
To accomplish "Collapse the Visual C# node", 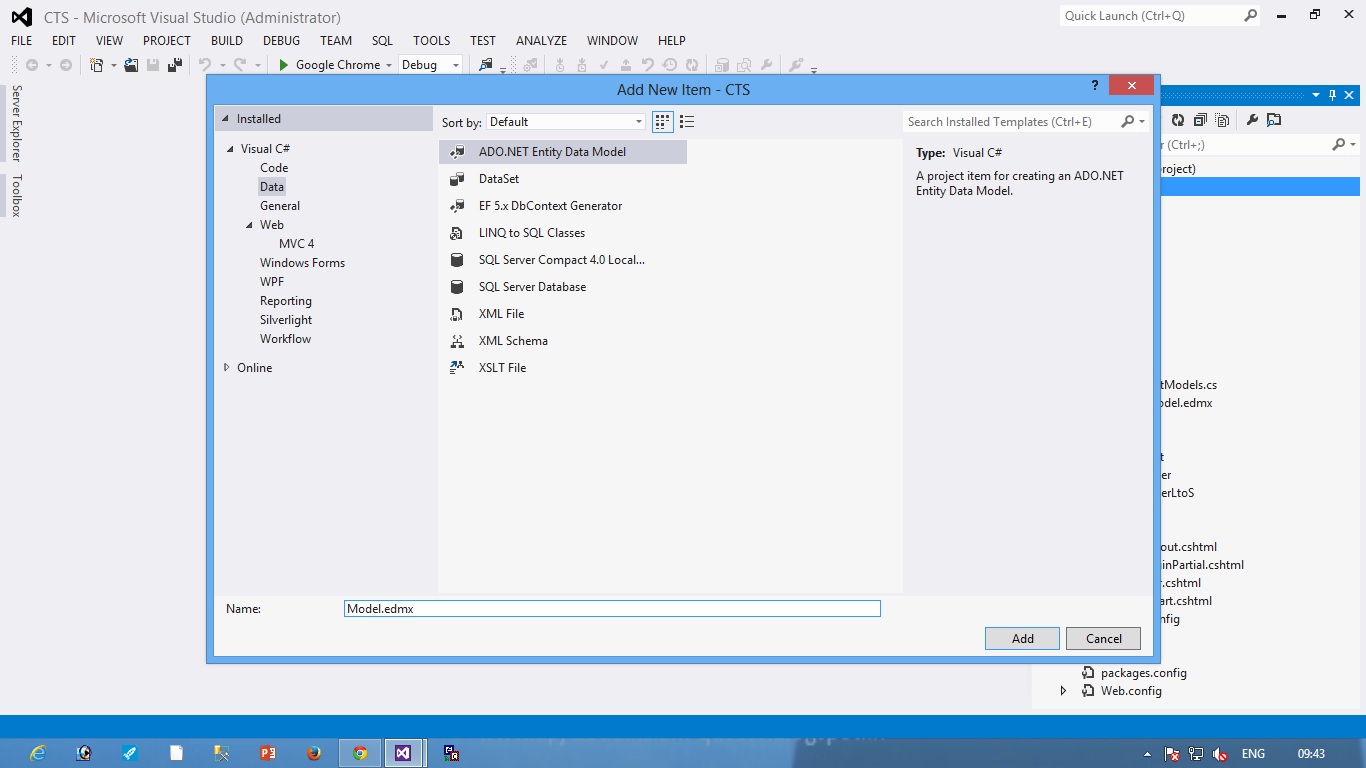I will point(230,148).
